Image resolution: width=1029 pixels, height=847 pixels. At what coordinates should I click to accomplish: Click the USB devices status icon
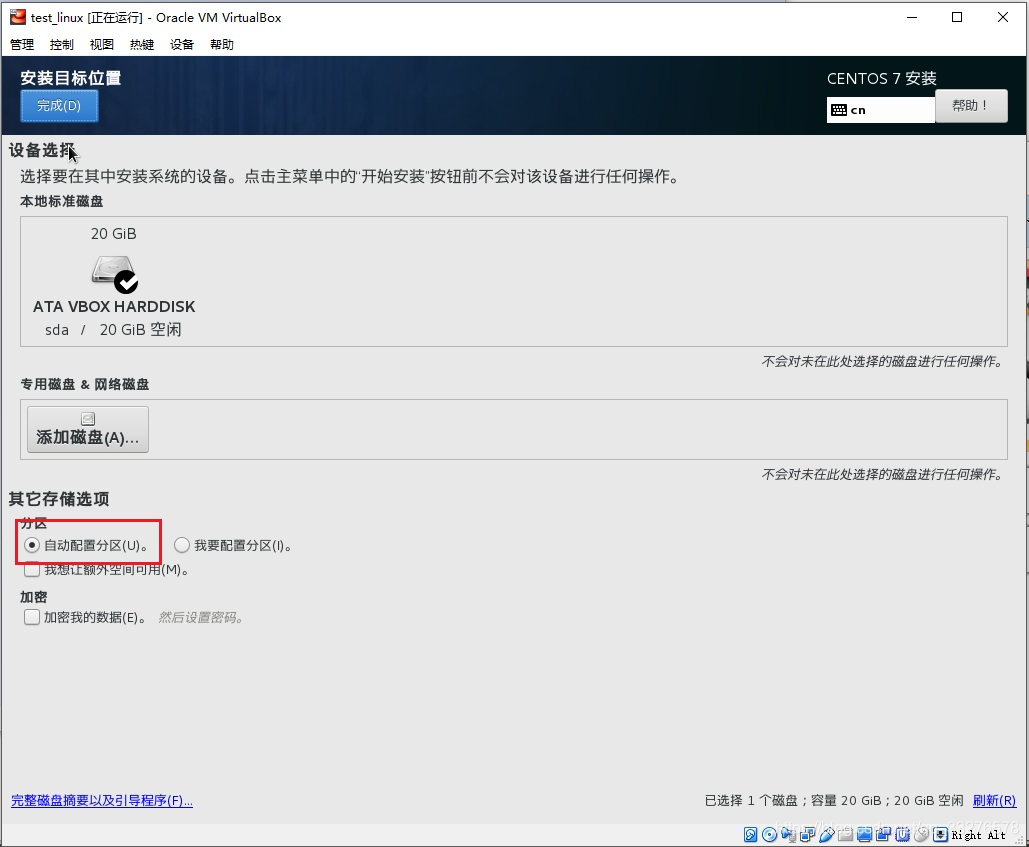(827, 834)
